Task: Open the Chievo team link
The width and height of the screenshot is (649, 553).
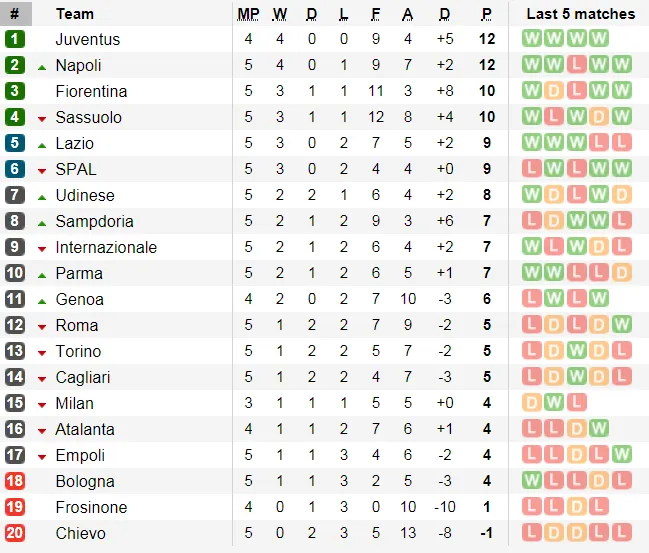Action: pyautogui.click(x=81, y=533)
